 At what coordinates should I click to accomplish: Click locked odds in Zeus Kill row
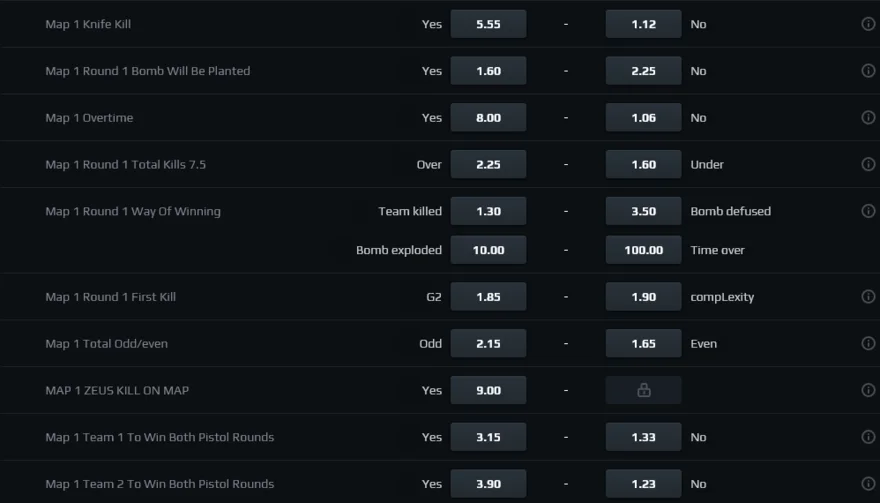pyautogui.click(x=643, y=390)
